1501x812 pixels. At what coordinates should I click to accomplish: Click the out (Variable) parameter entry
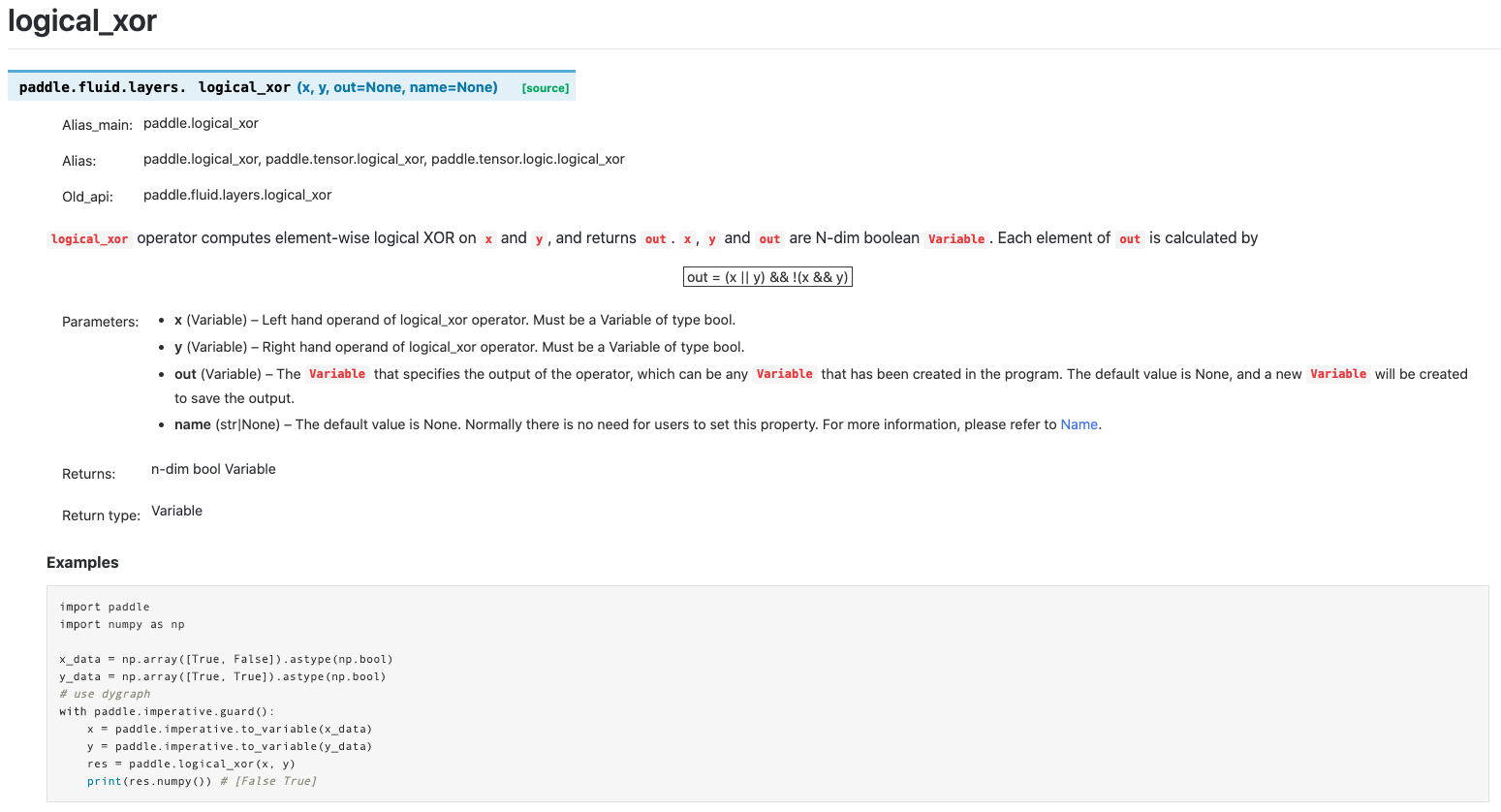(x=821, y=386)
